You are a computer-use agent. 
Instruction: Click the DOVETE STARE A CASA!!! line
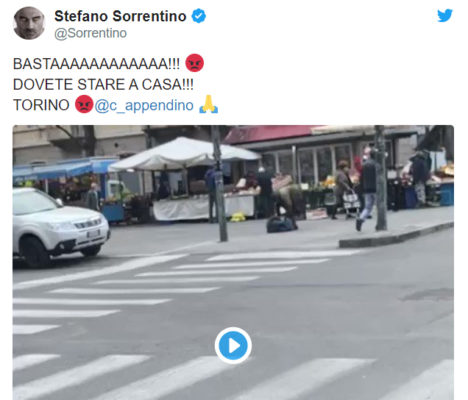(103, 84)
